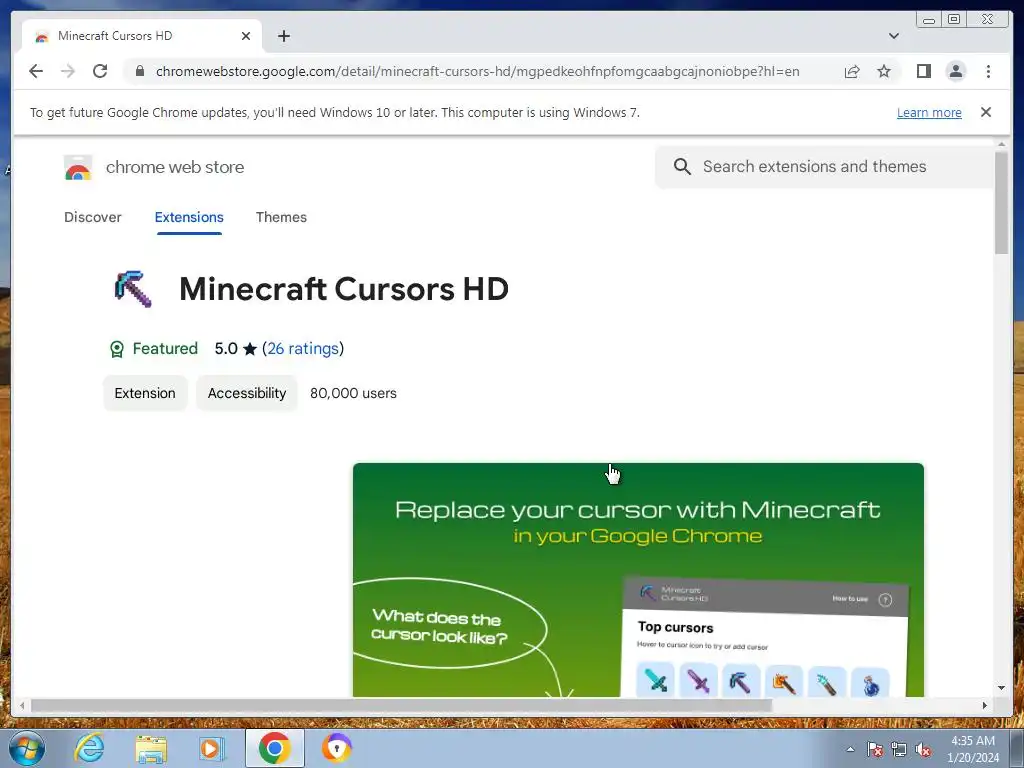
Task: Click the page scroll-down arrow
Action: [1001, 688]
